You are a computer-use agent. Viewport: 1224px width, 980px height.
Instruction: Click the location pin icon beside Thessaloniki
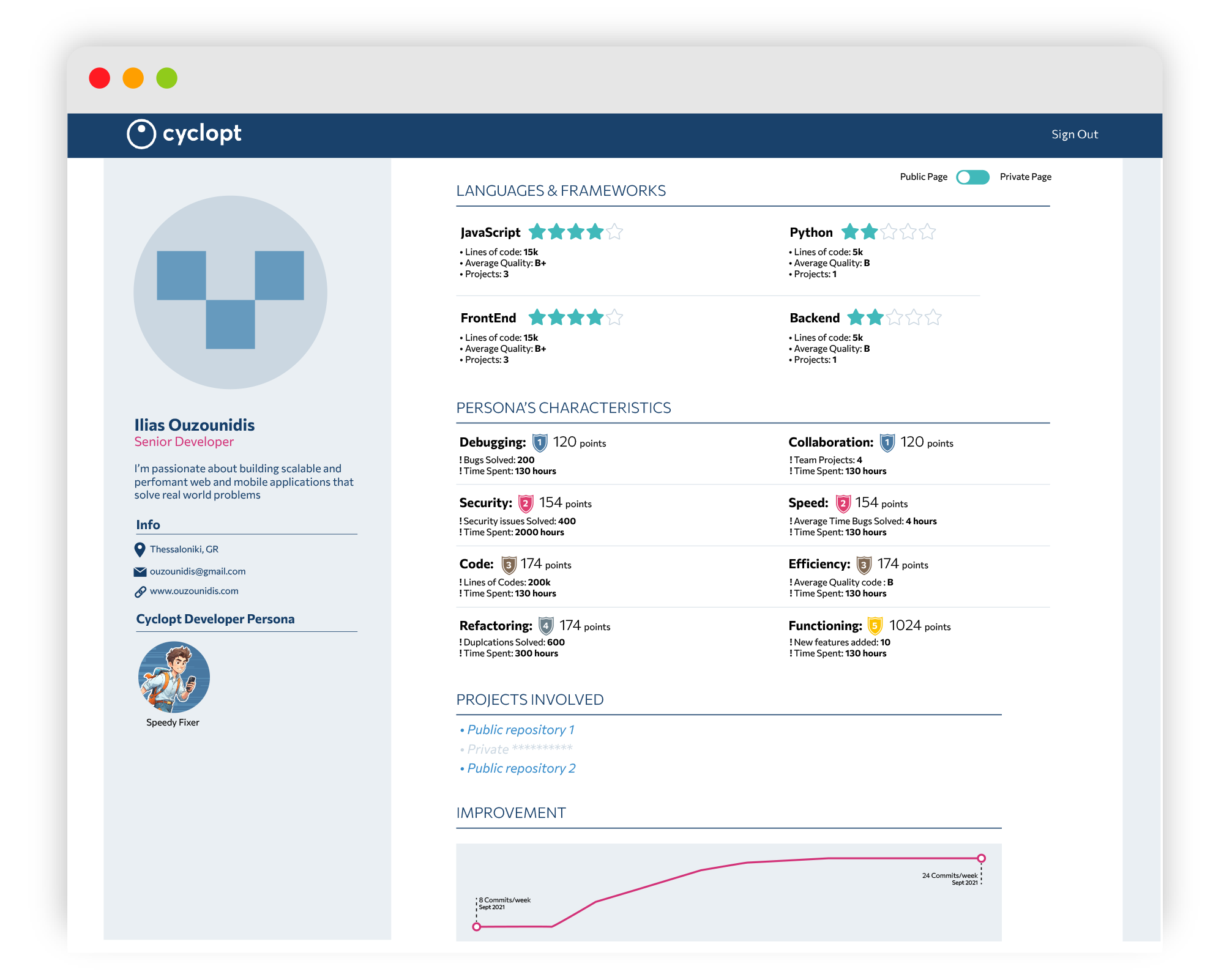[x=140, y=549]
